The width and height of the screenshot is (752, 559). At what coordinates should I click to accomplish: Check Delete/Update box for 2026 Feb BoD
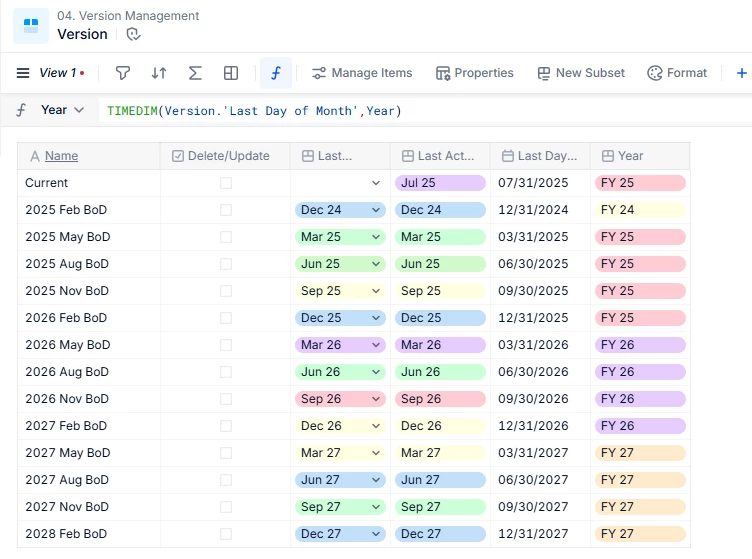click(x=226, y=318)
